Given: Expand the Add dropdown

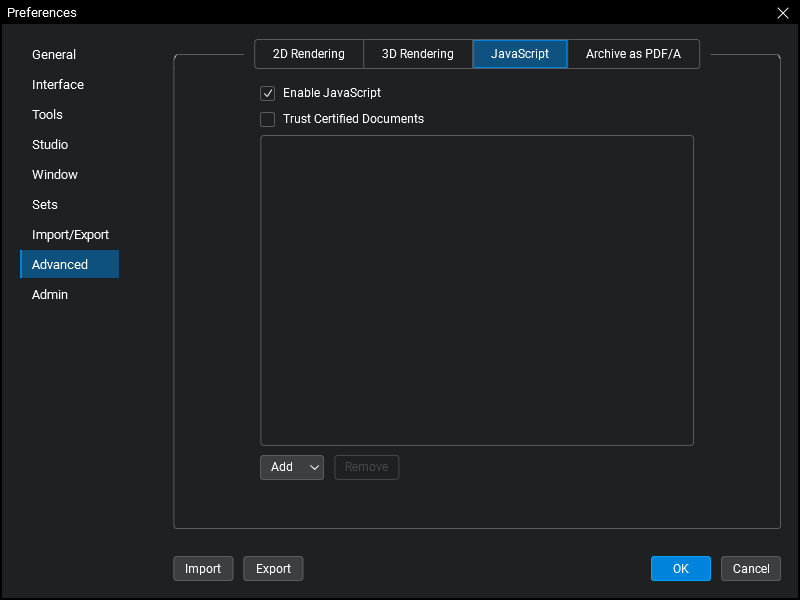Looking at the screenshot, I should [x=292, y=467].
